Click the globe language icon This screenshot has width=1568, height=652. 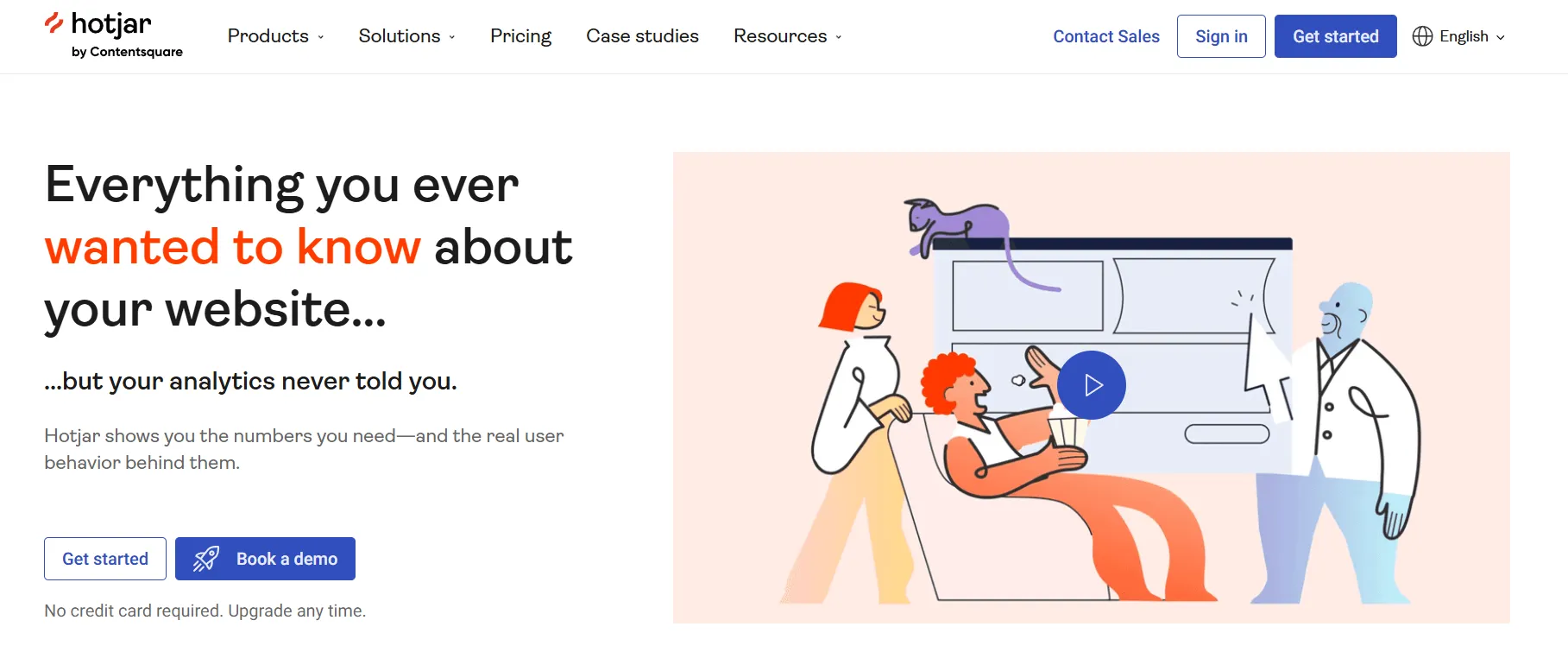pyautogui.click(x=1422, y=36)
